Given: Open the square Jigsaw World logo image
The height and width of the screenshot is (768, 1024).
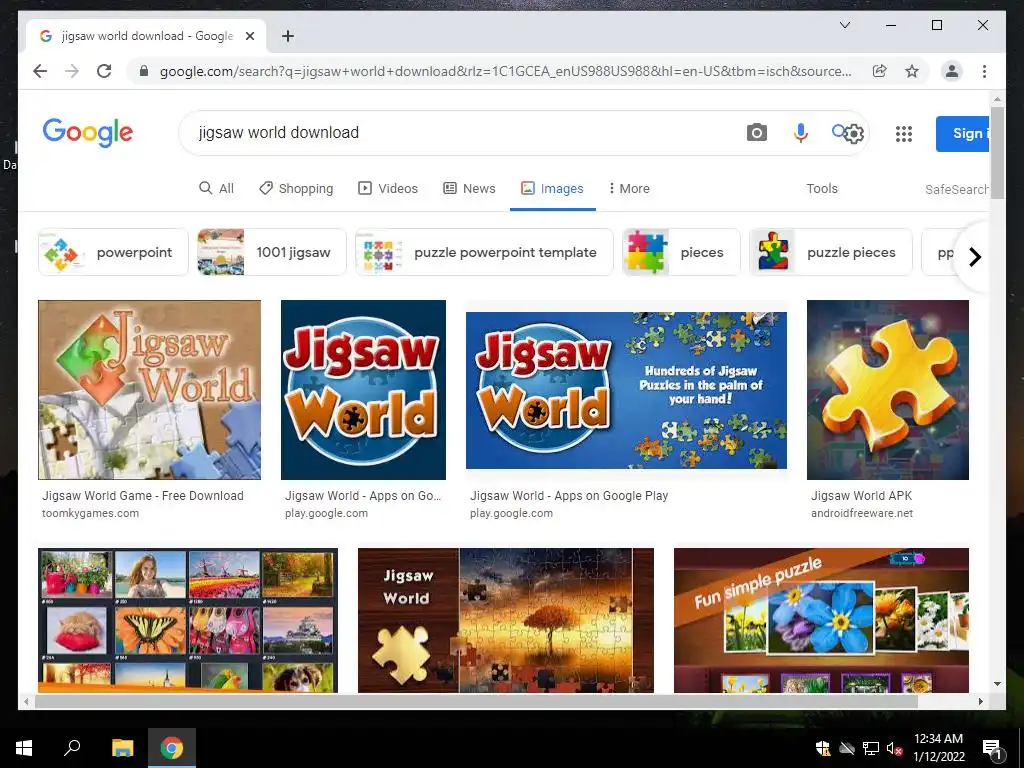Looking at the screenshot, I should click(363, 390).
